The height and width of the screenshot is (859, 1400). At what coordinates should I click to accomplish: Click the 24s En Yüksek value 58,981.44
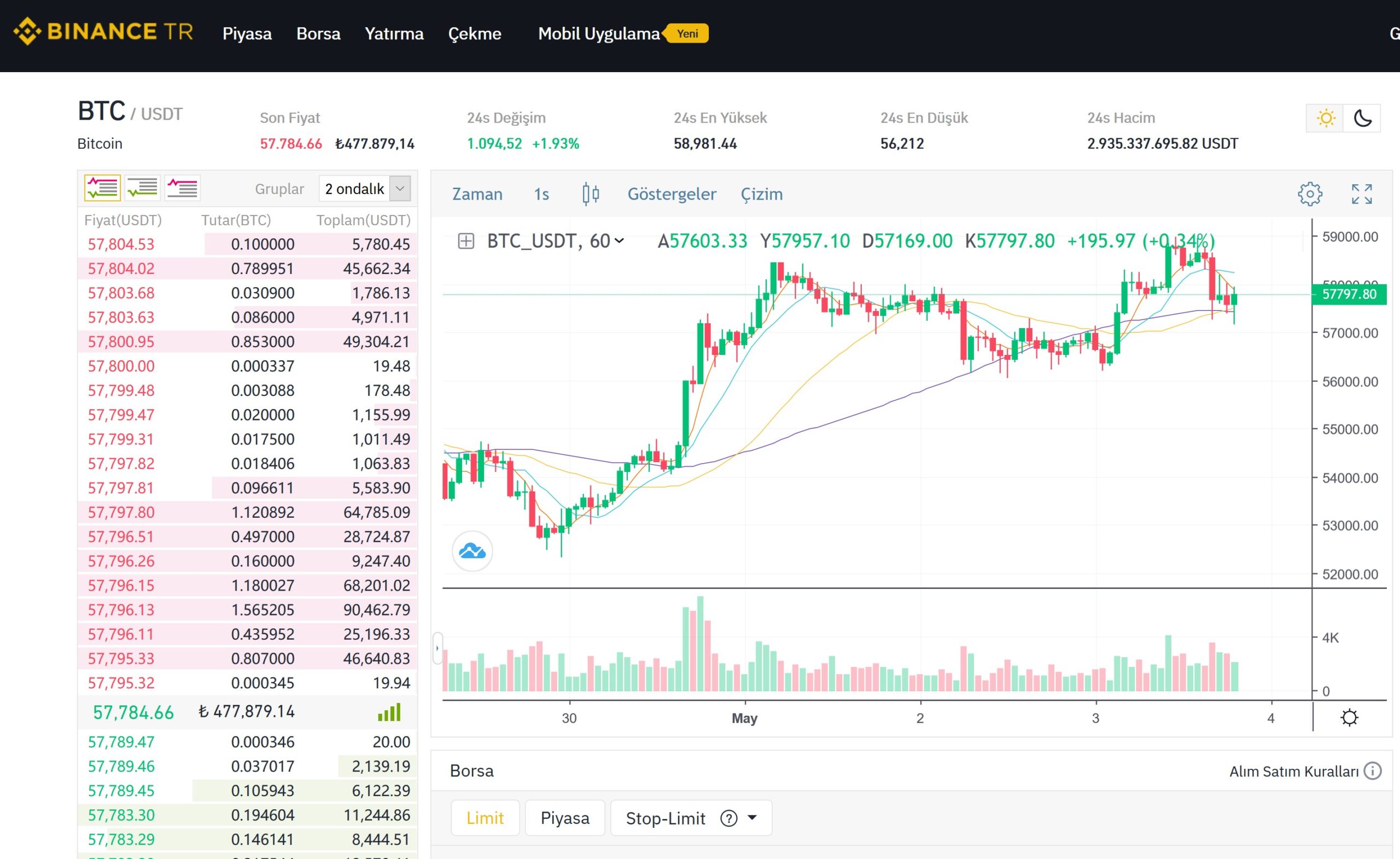tap(705, 144)
